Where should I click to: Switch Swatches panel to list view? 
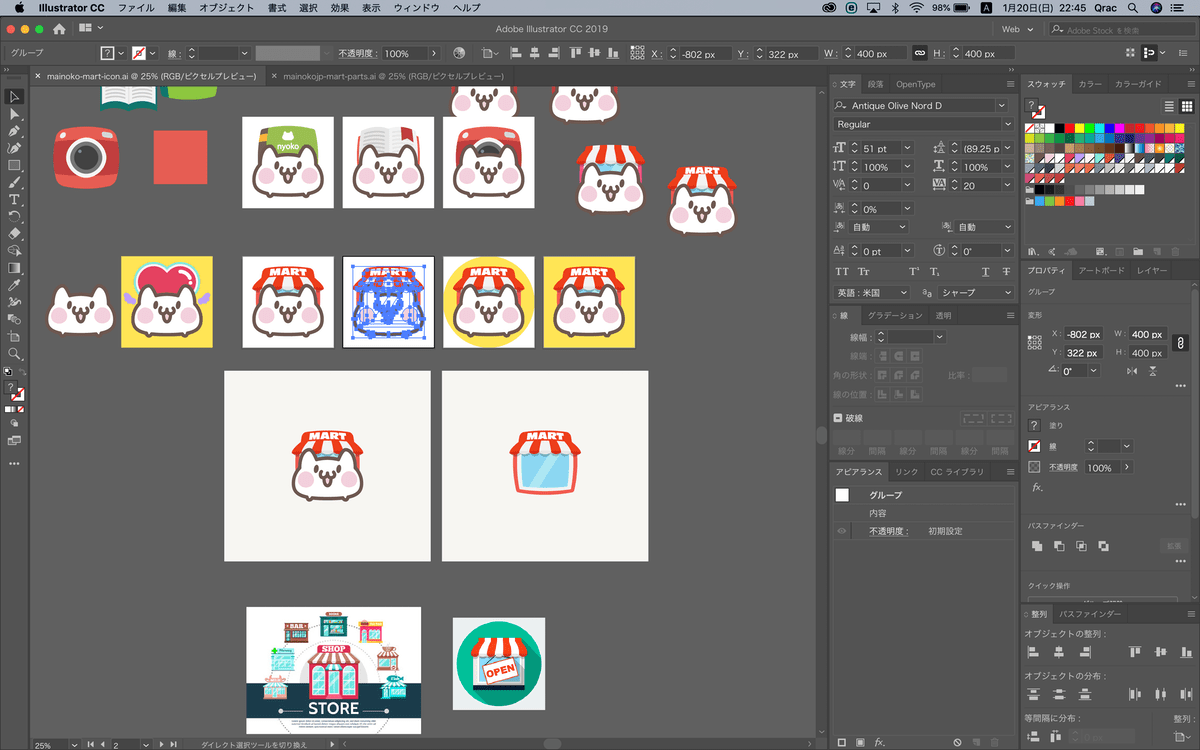(1168, 107)
